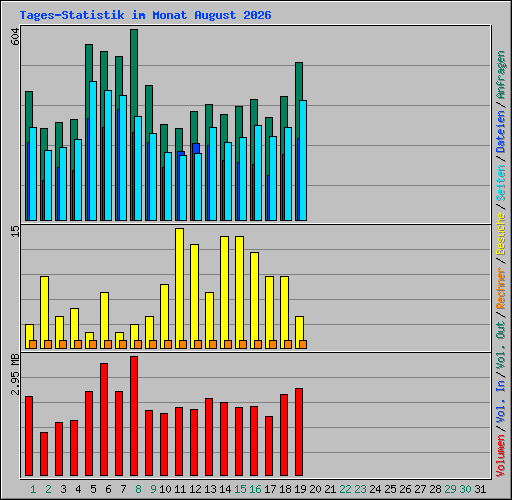The width and height of the screenshot is (512, 500).
Task: Click day label '26' on the x-axis
Action: (405, 489)
